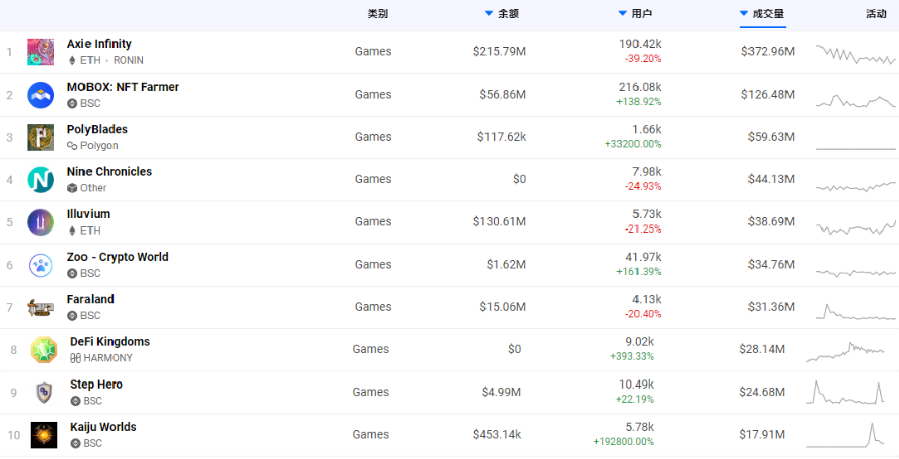Sort by 成交量 volume column header
Viewport: 899px width, 459px height.
pyautogui.click(x=762, y=14)
